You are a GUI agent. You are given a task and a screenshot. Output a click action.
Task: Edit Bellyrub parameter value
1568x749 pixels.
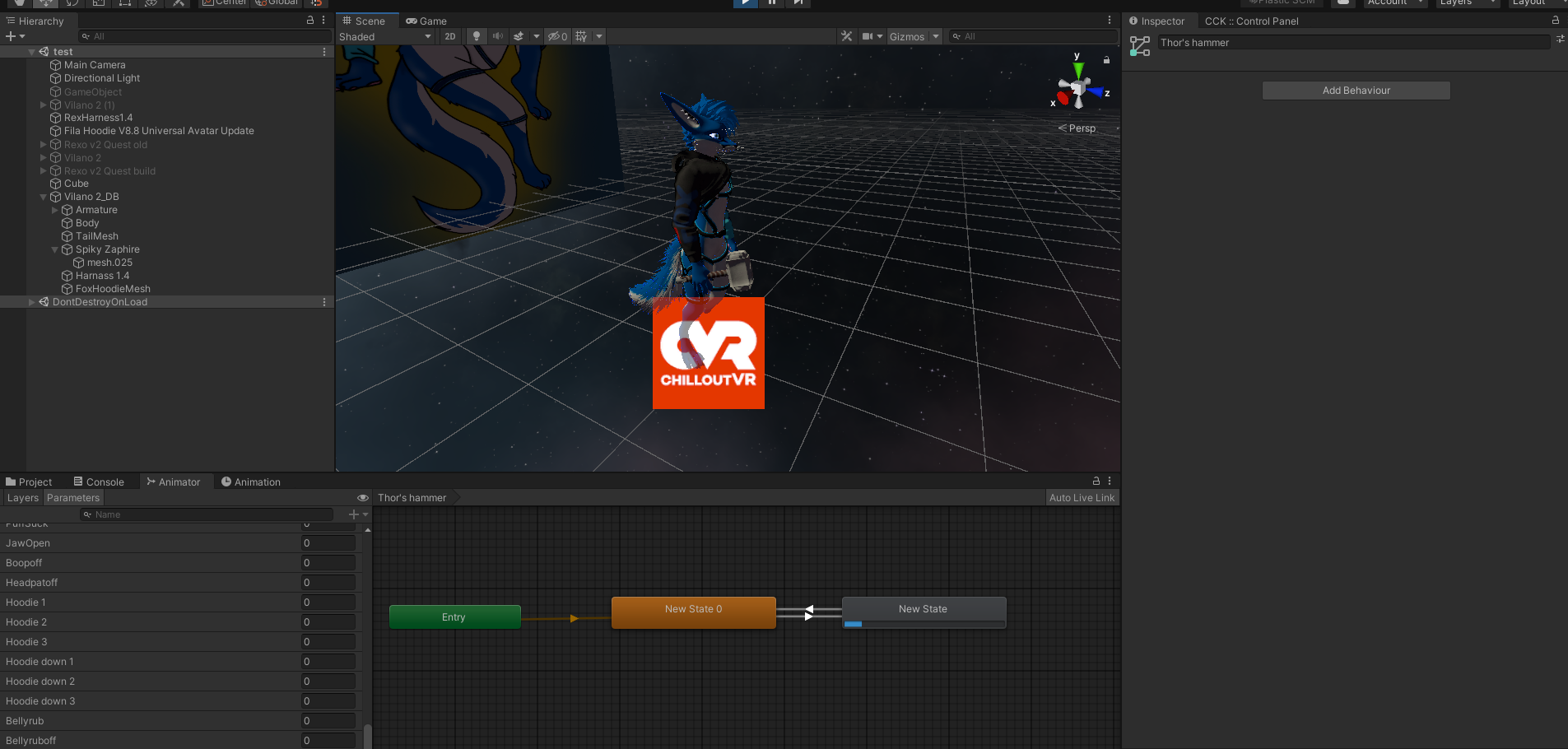[x=328, y=721]
